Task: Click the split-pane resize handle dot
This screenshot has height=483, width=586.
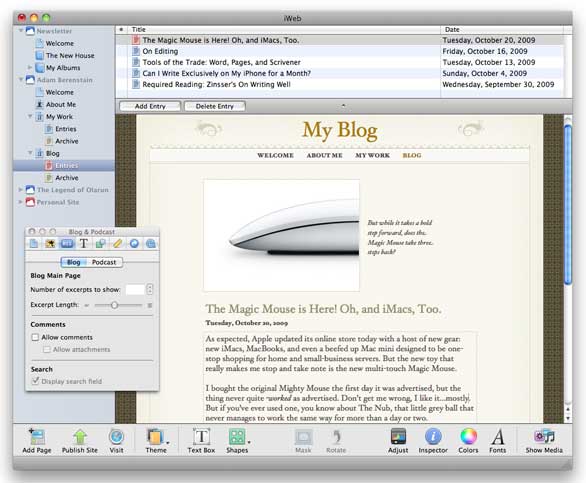Action: [343, 106]
